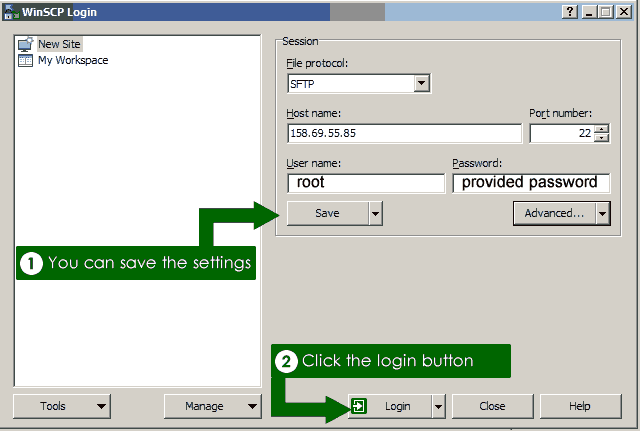Click the title bar help question mark

pos(570,10)
